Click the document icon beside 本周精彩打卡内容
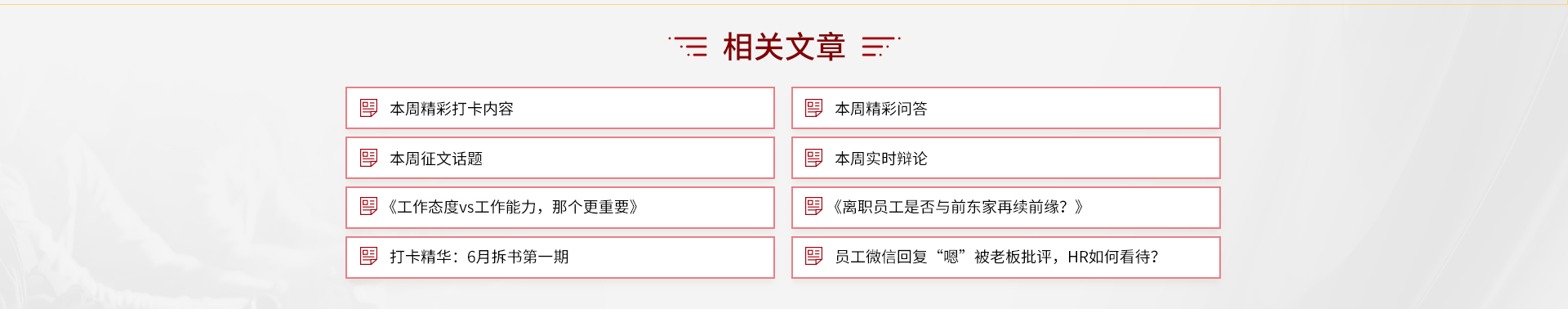1568x309 pixels. [x=369, y=108]
